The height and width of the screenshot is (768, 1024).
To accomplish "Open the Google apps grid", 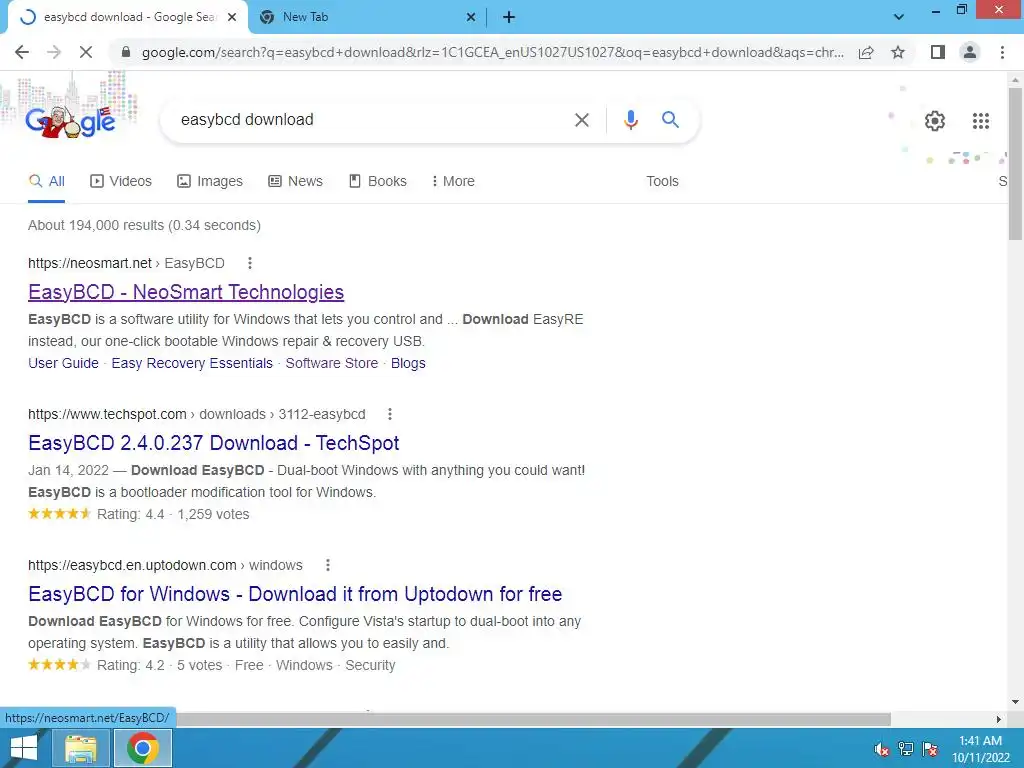I will click(981, 121).
